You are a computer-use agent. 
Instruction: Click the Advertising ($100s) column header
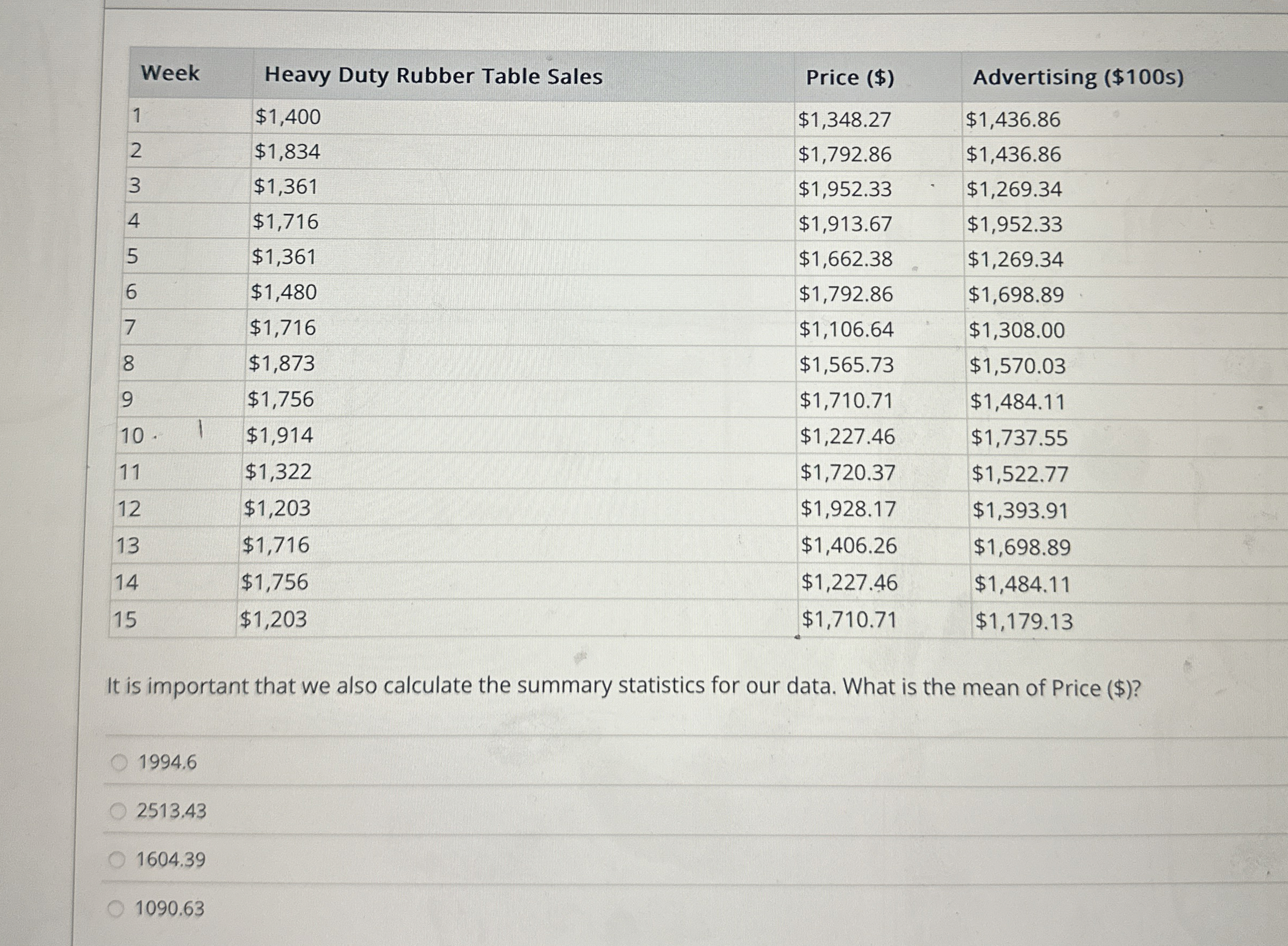1078,77
